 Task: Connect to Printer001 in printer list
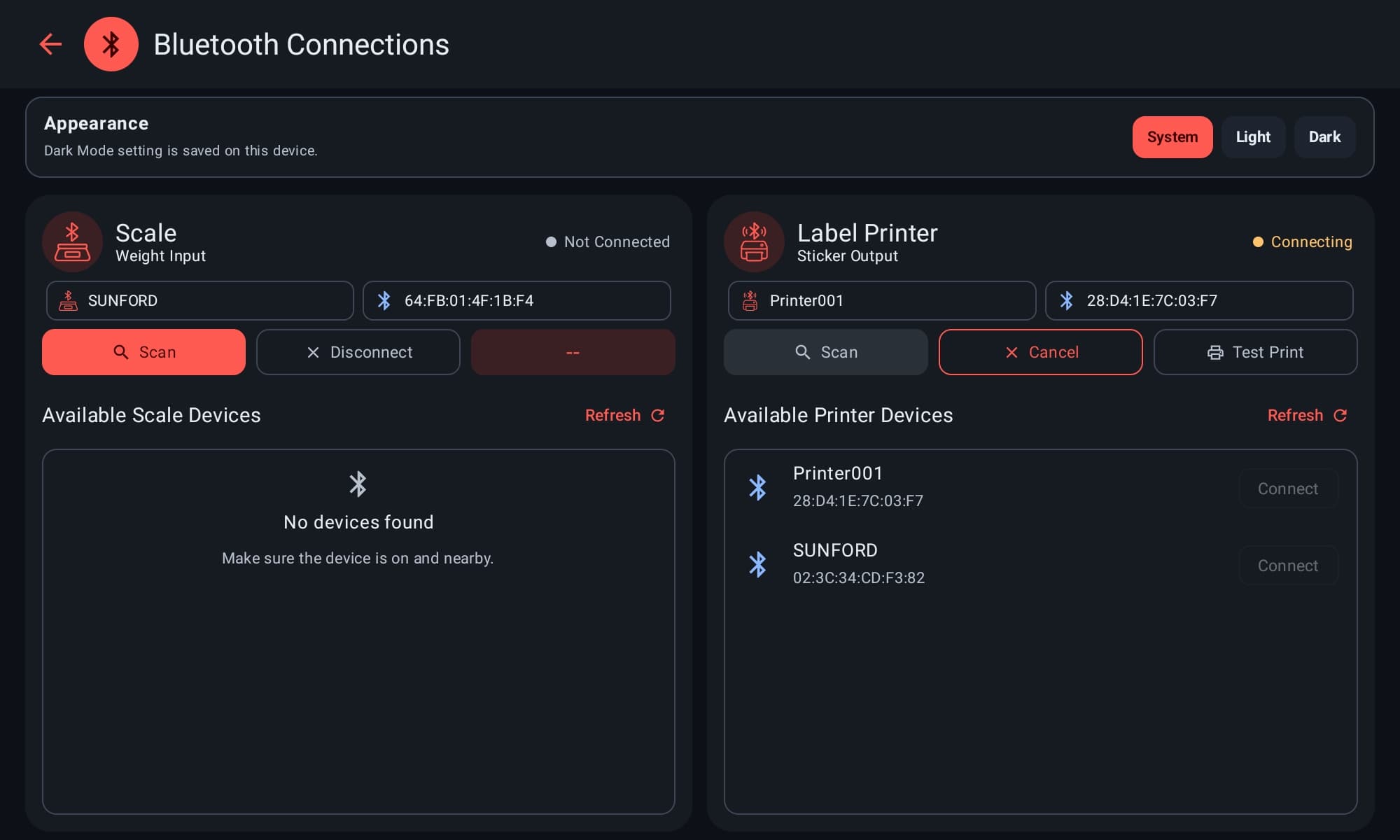(x=1288, y=489)
